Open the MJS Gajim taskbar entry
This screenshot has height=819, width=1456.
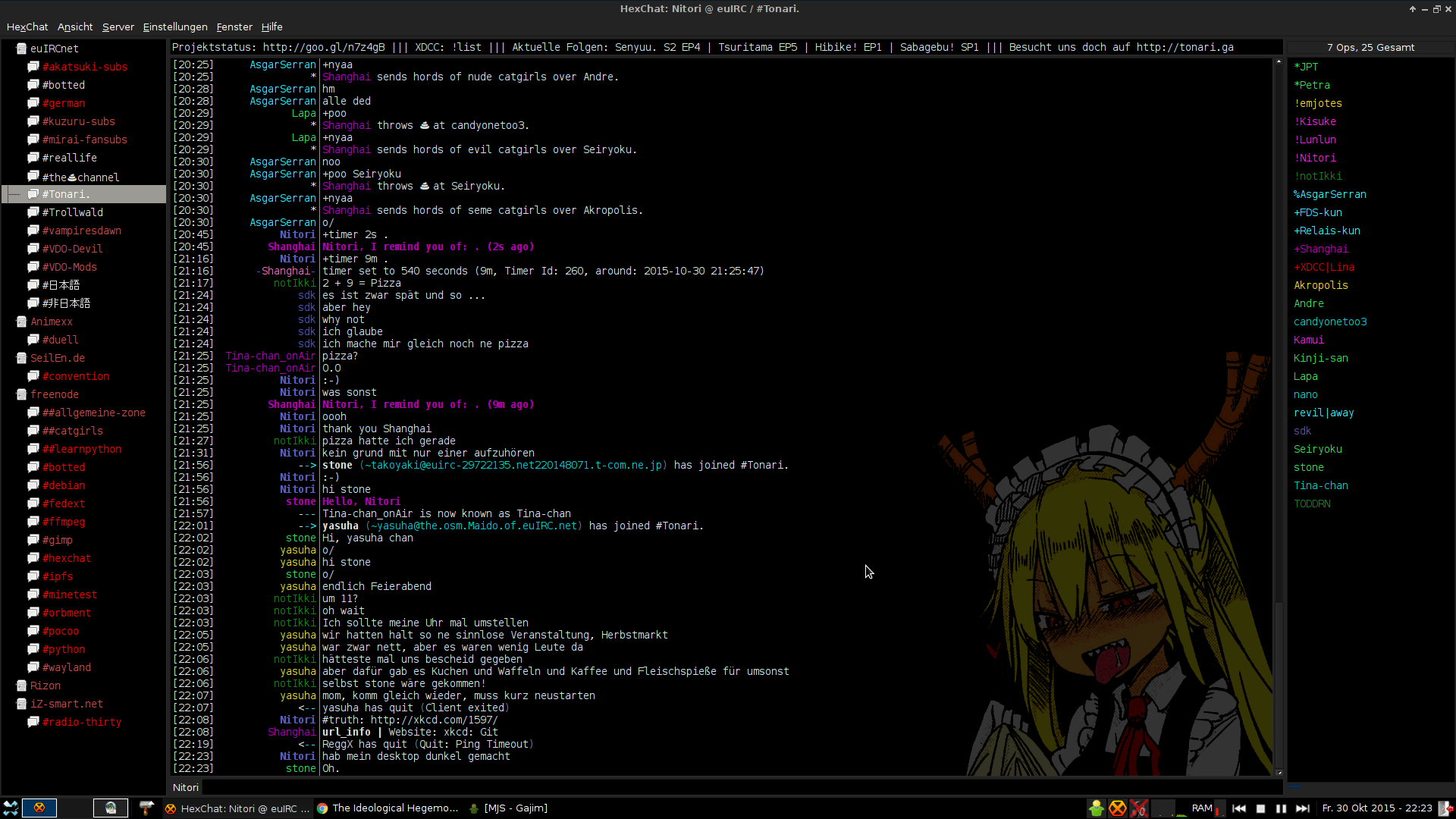508,808
